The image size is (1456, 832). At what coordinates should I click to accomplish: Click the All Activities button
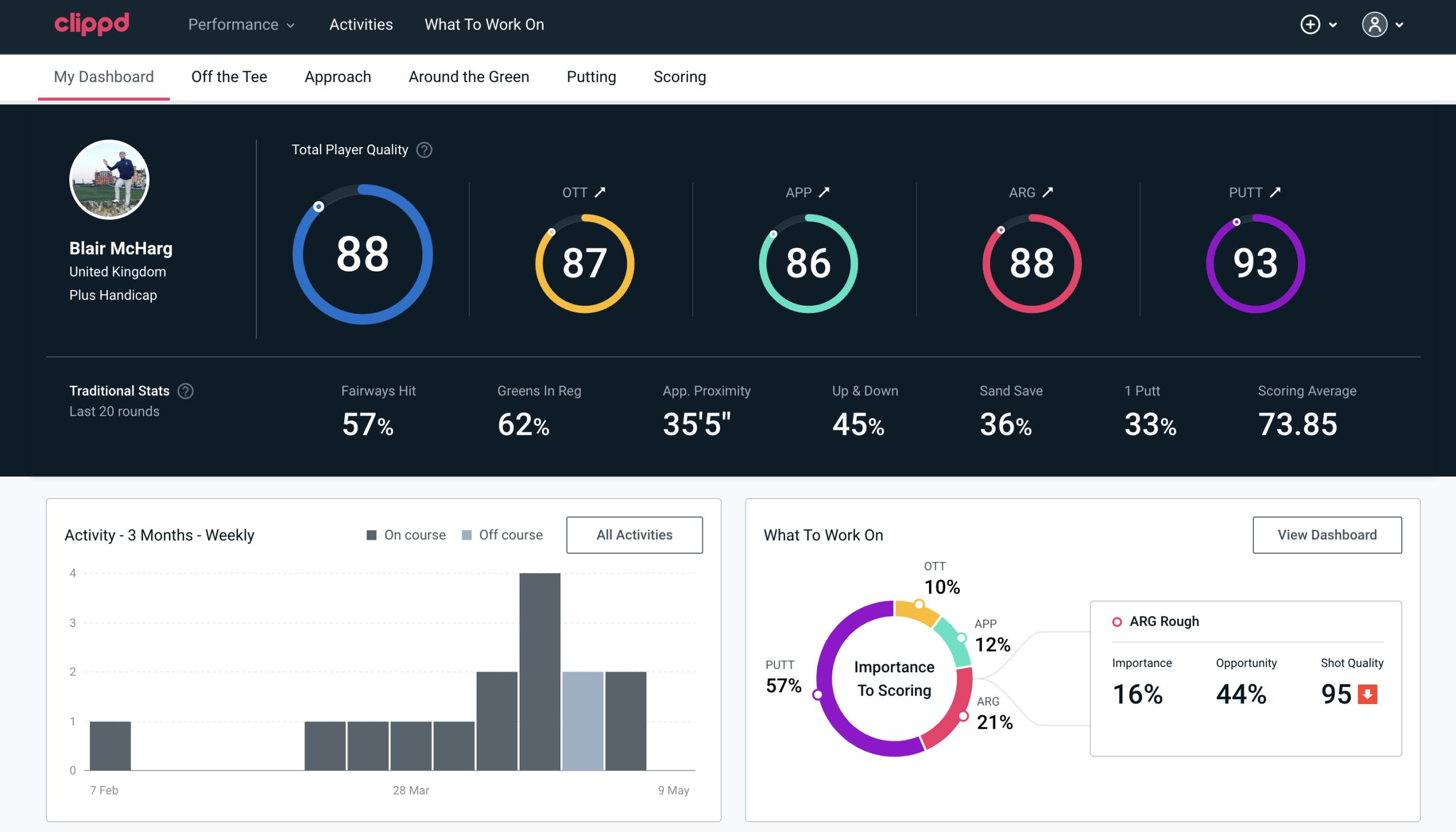635,534
